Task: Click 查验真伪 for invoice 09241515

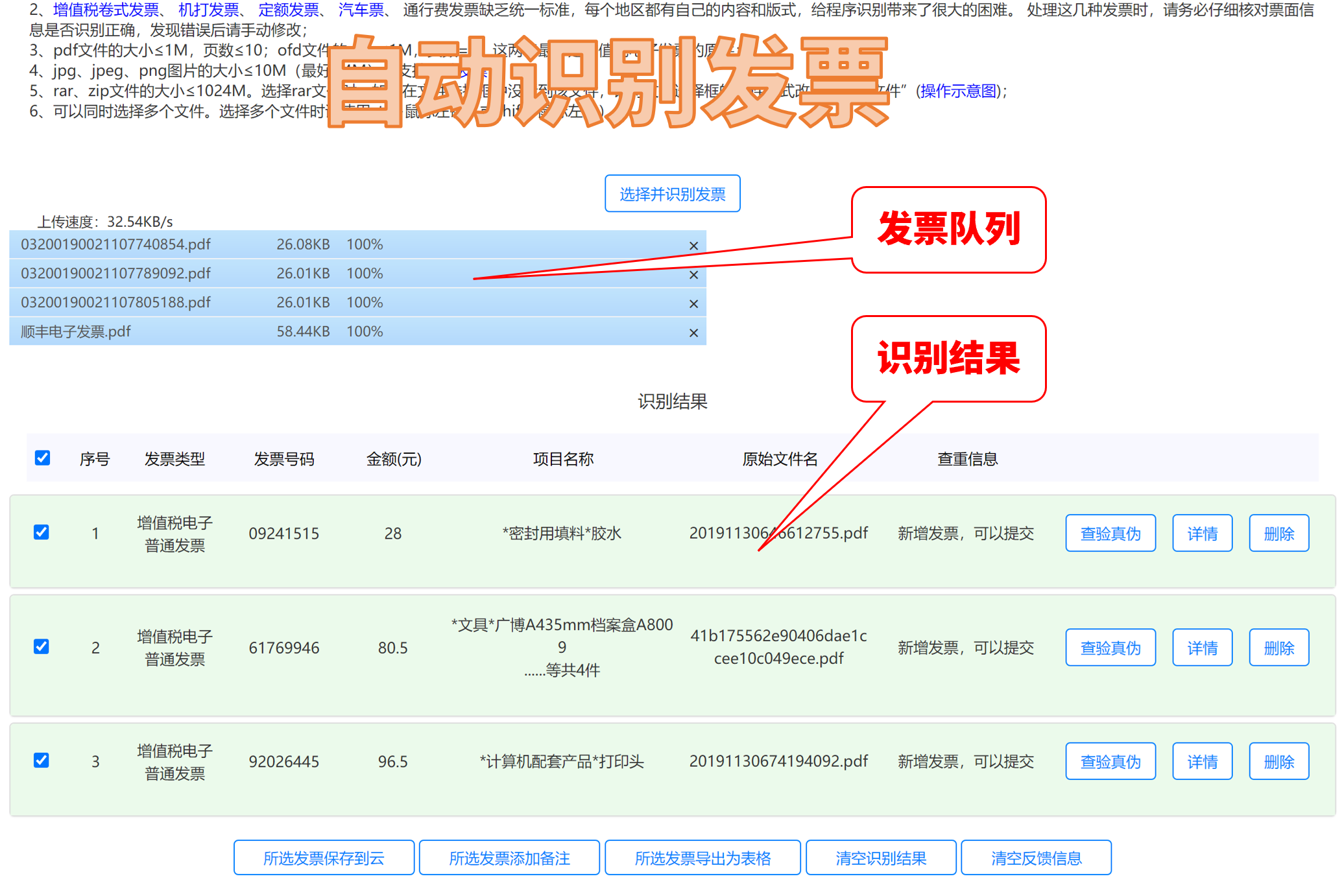Action: coord(1110,534)
